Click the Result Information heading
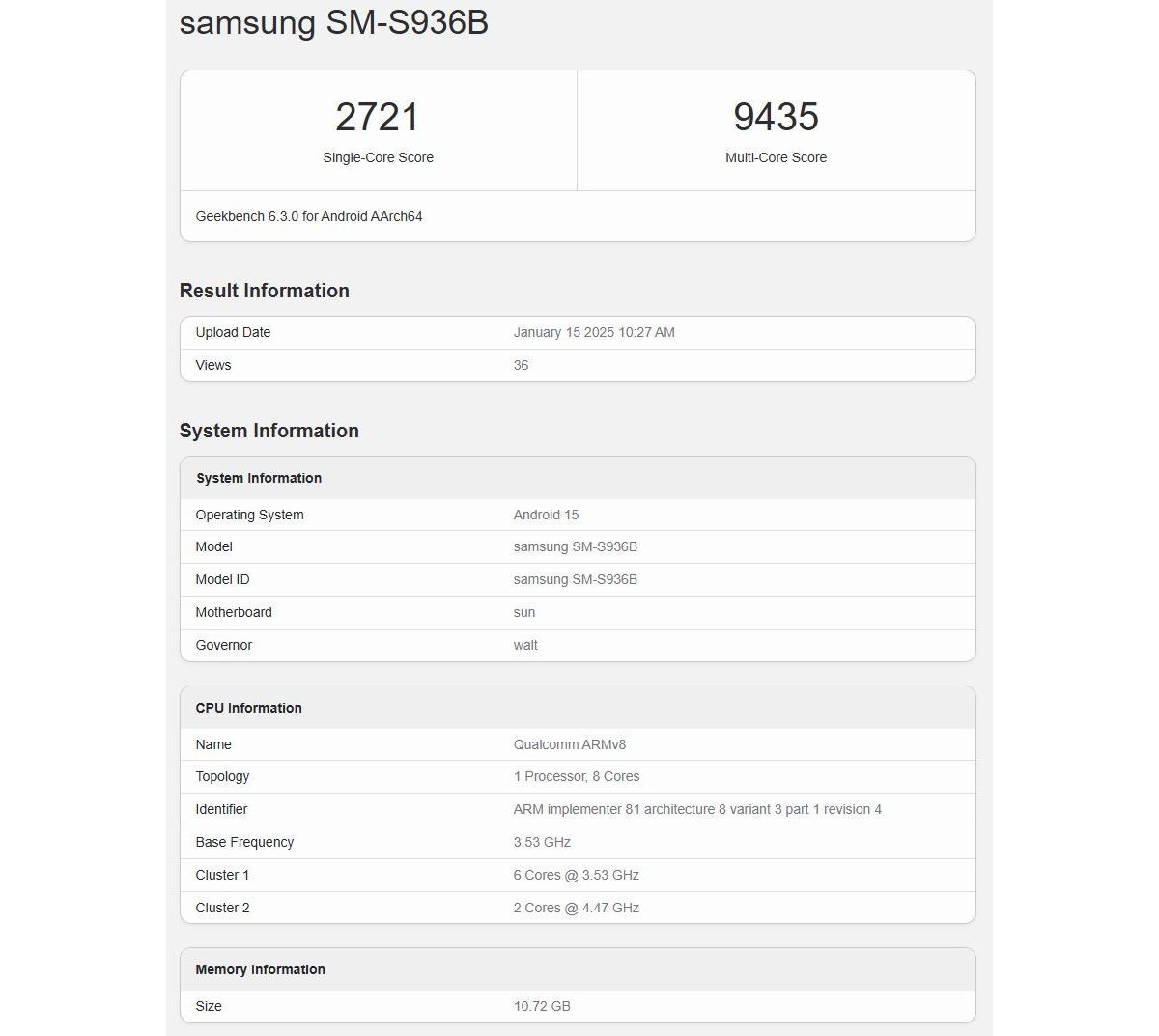This screenshot has height=1036, width=1159. [264, 291]
